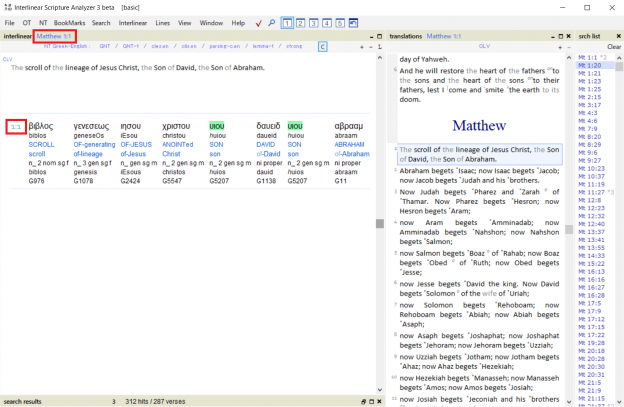The height and width of the screenshot is (407, 624).
Task: Maximize the search results panel
Action: coord(371,401)
